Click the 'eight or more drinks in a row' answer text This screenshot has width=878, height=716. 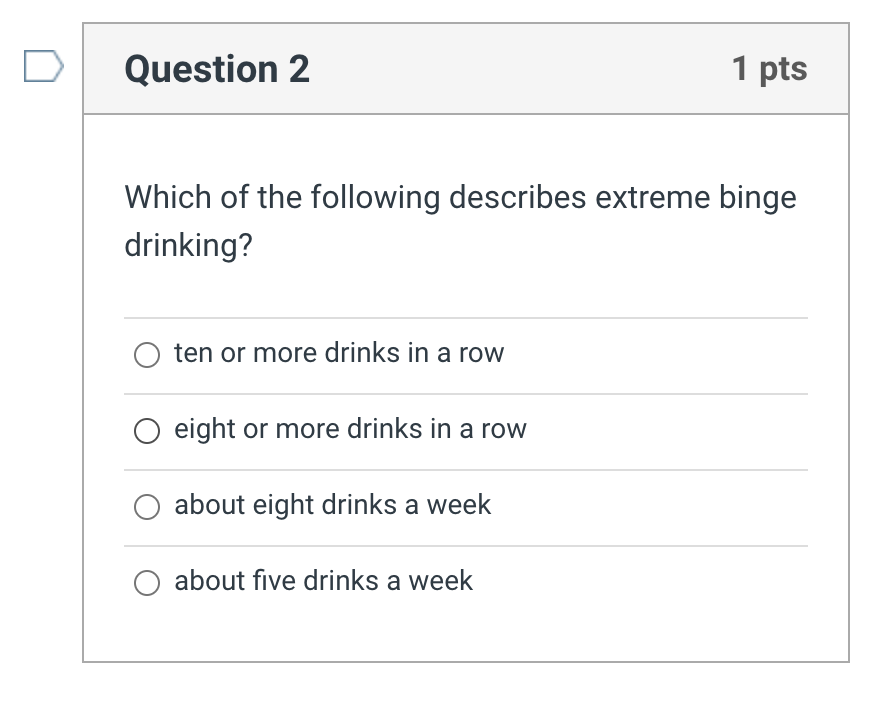[x=349, y=429]
